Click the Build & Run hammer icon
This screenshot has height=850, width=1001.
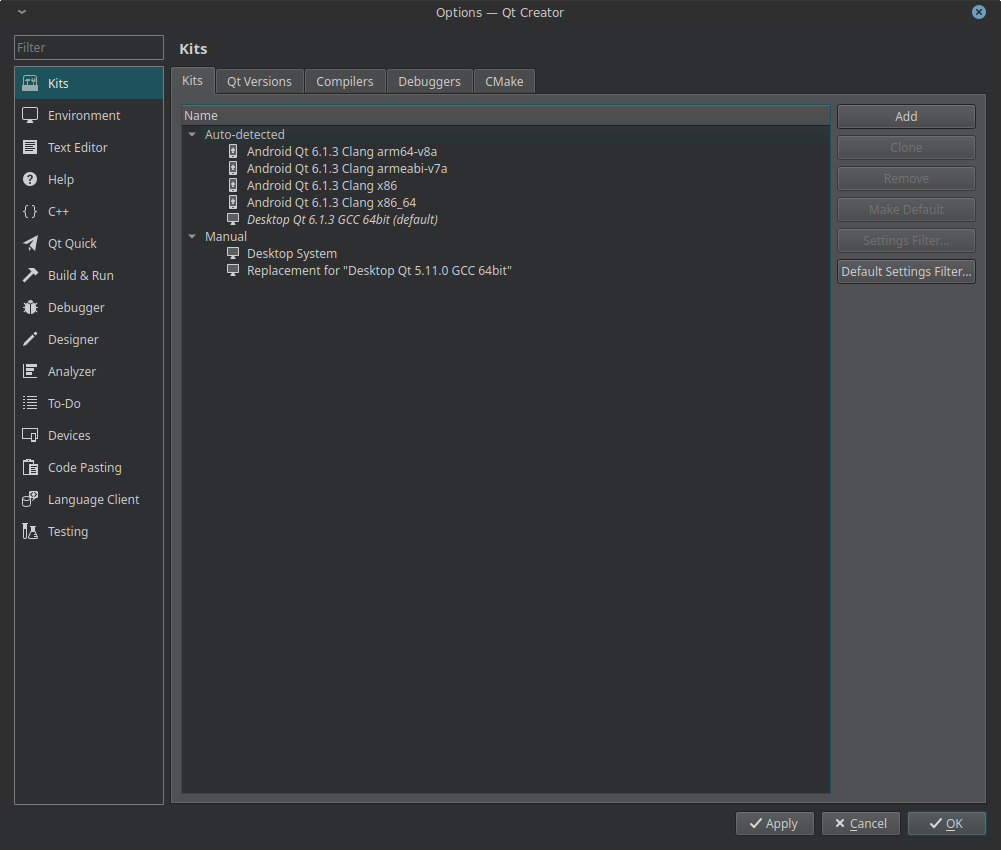[30, 275]
